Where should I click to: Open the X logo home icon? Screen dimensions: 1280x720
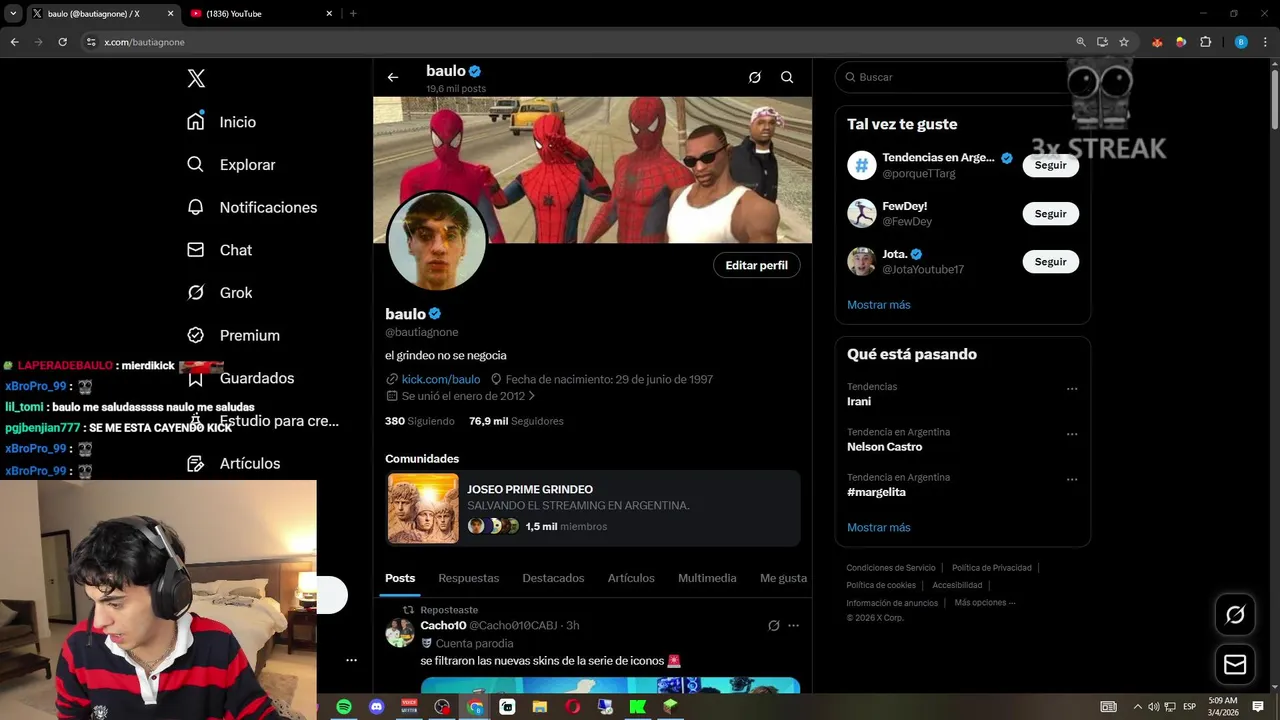(x=196, y=79)
